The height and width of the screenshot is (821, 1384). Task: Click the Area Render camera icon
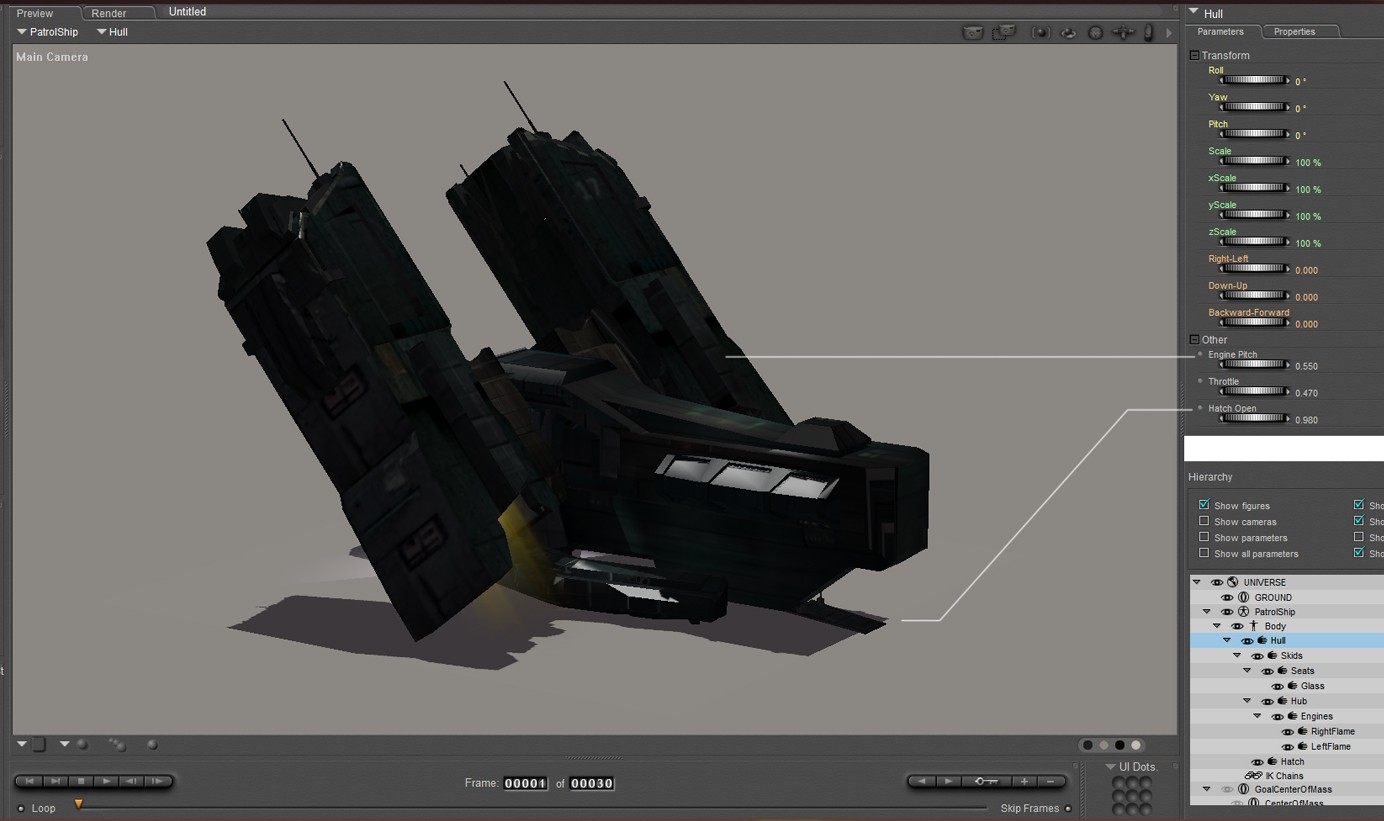1004,32
